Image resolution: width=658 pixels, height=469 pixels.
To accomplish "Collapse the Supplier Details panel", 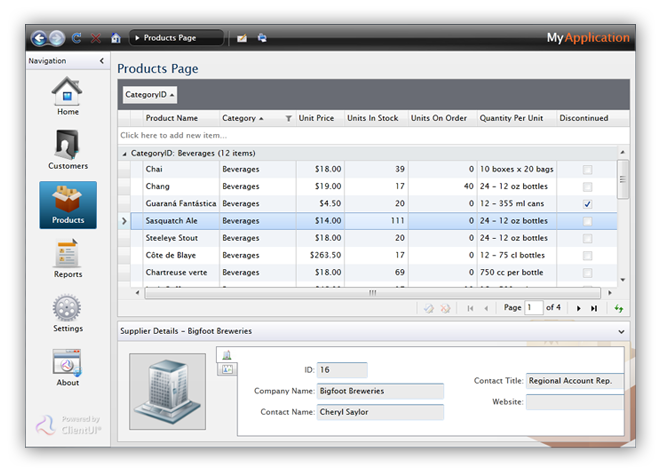I will click(x=621, y=331).
